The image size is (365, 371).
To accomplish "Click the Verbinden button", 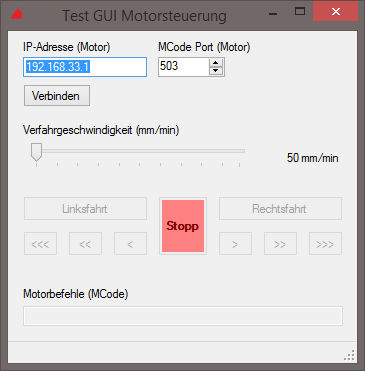I will click(x=57, y=96).
